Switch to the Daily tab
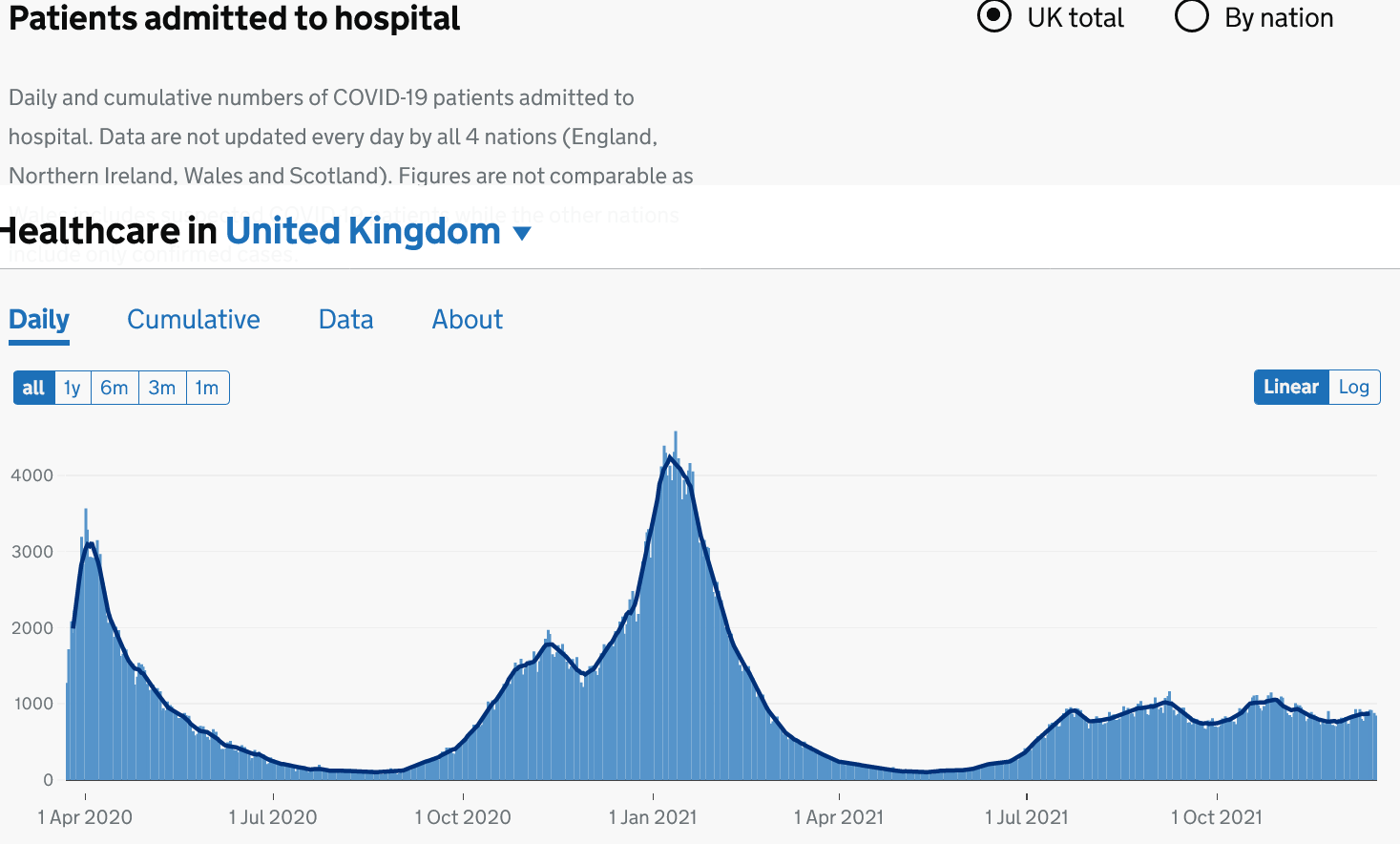This screenshot has width=1400, height=844. tap(39, 320)
